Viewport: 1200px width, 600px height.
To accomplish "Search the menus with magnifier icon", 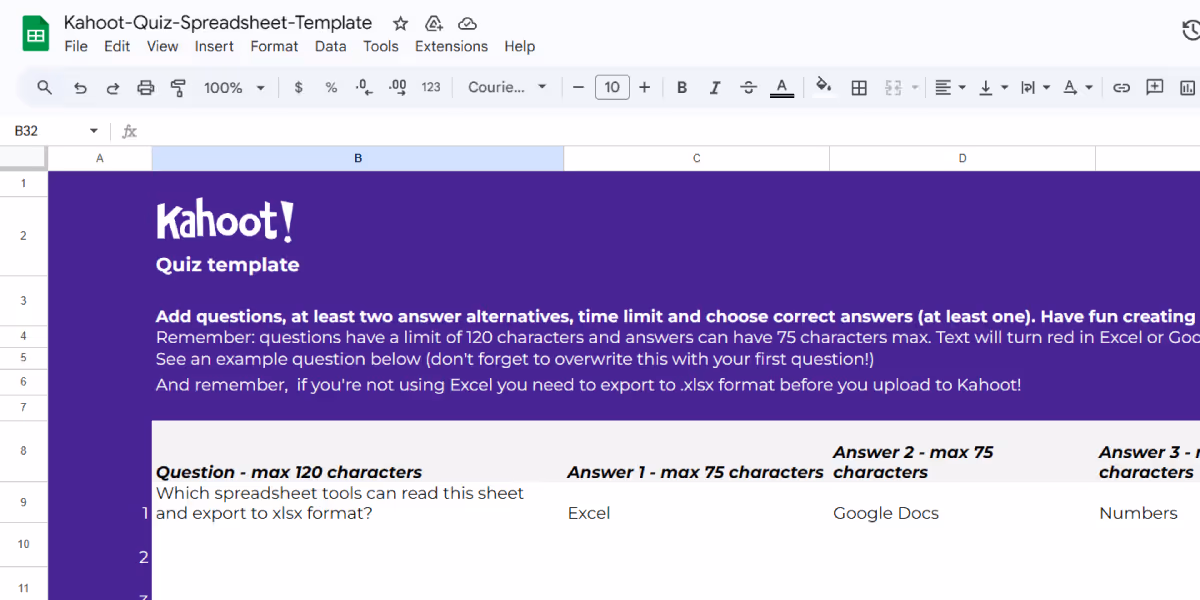I will (45, 87).
